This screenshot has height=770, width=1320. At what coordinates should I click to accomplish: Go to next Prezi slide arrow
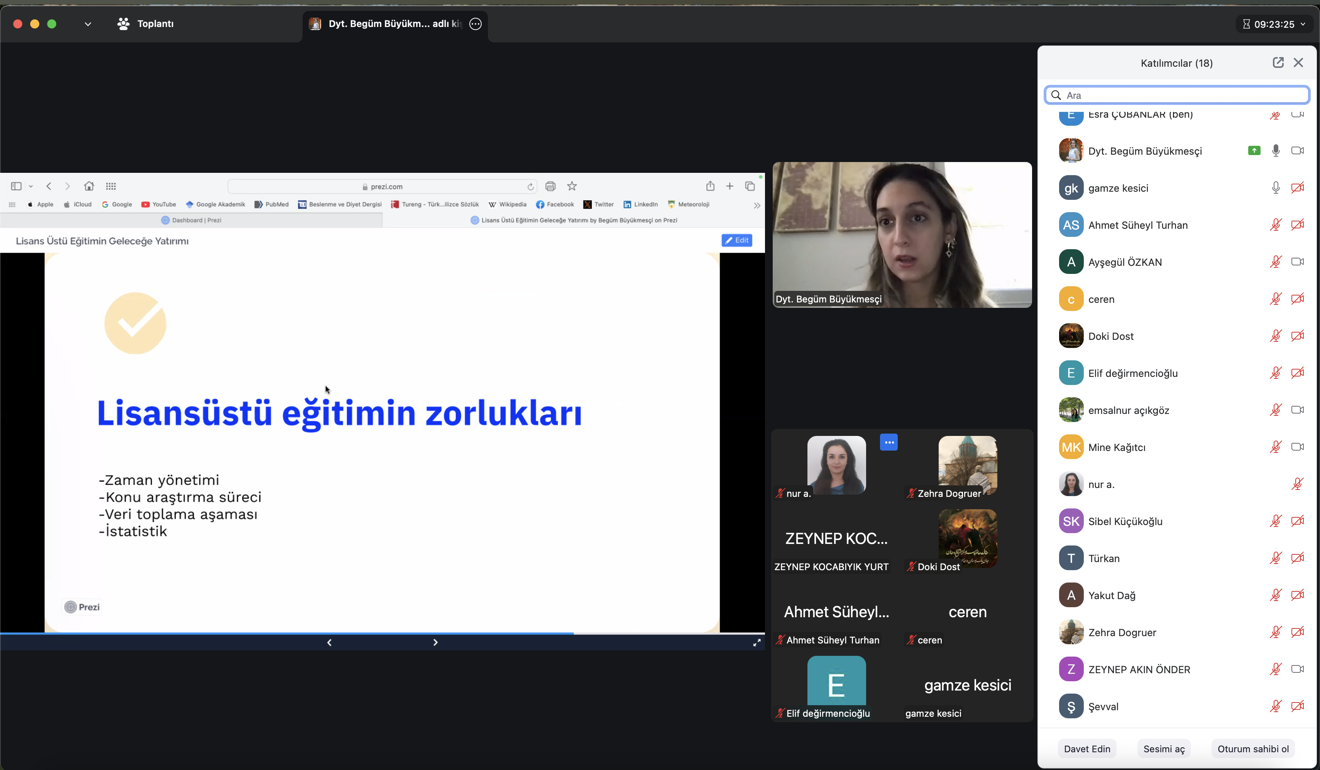tap(435, 643)
